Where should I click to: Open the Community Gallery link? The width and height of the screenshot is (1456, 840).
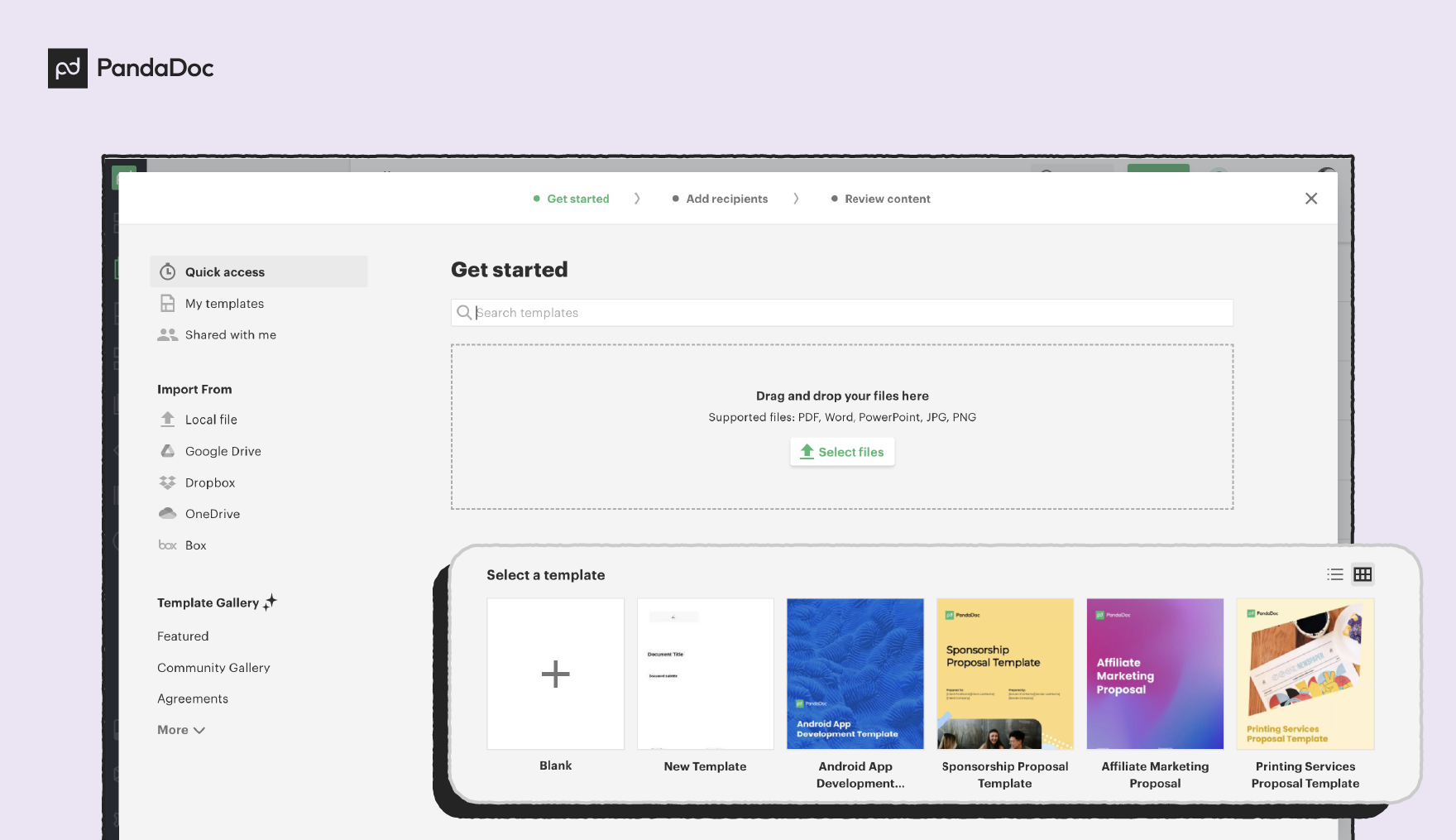click(213, 668)
